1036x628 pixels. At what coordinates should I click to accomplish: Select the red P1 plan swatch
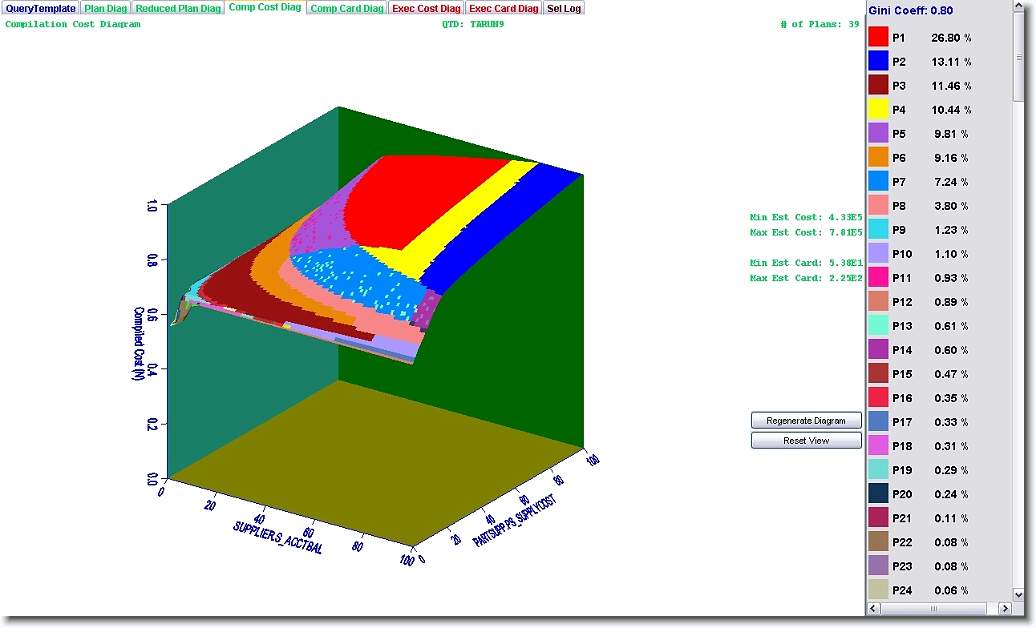(x=878, y=37)
